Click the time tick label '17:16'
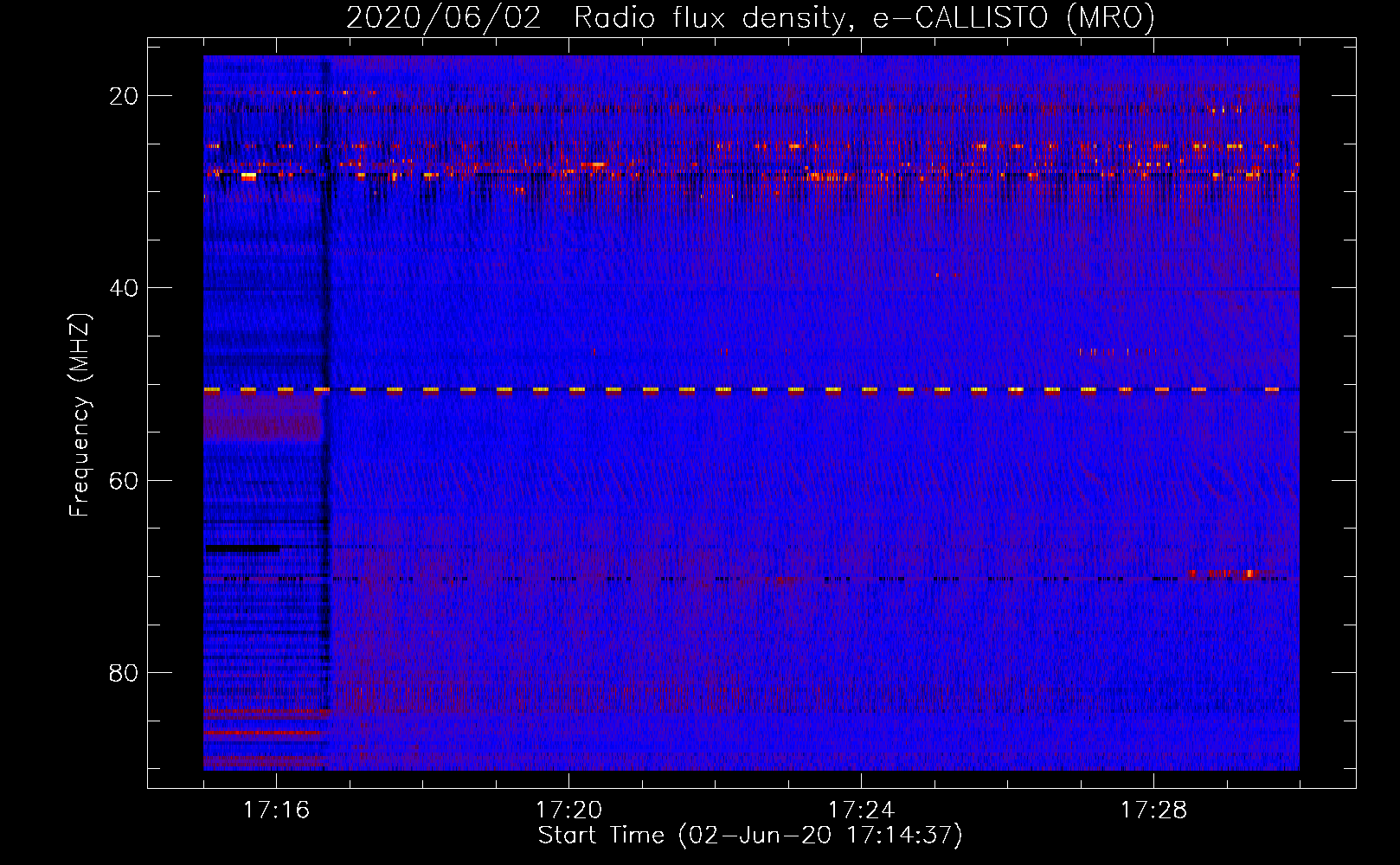 click(x=276, y=811)
